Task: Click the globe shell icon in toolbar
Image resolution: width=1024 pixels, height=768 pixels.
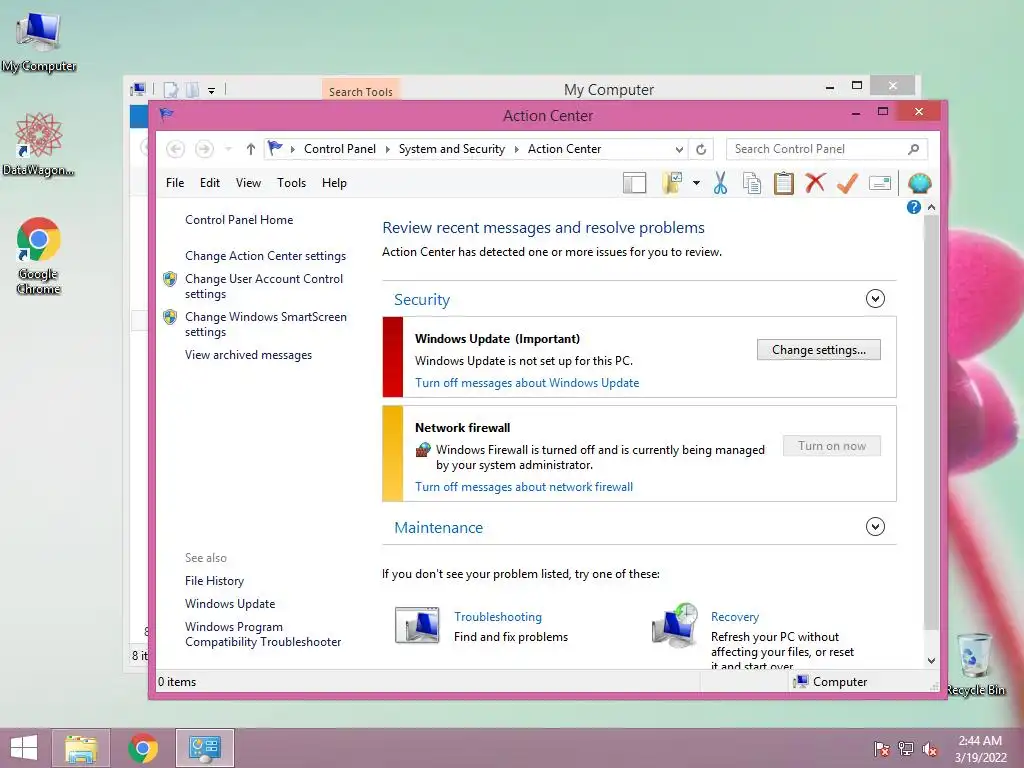Action: [919, 184]
